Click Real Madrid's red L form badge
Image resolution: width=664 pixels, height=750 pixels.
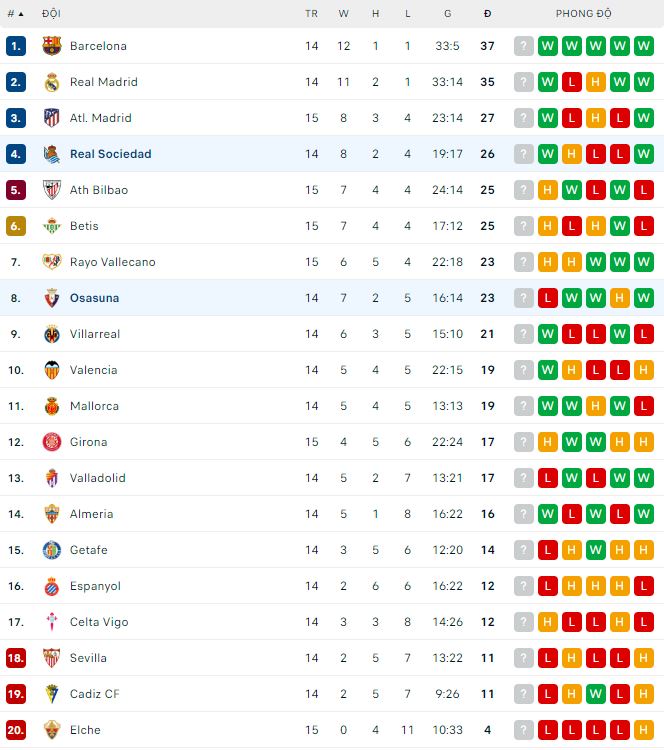(x=572, y=82)
